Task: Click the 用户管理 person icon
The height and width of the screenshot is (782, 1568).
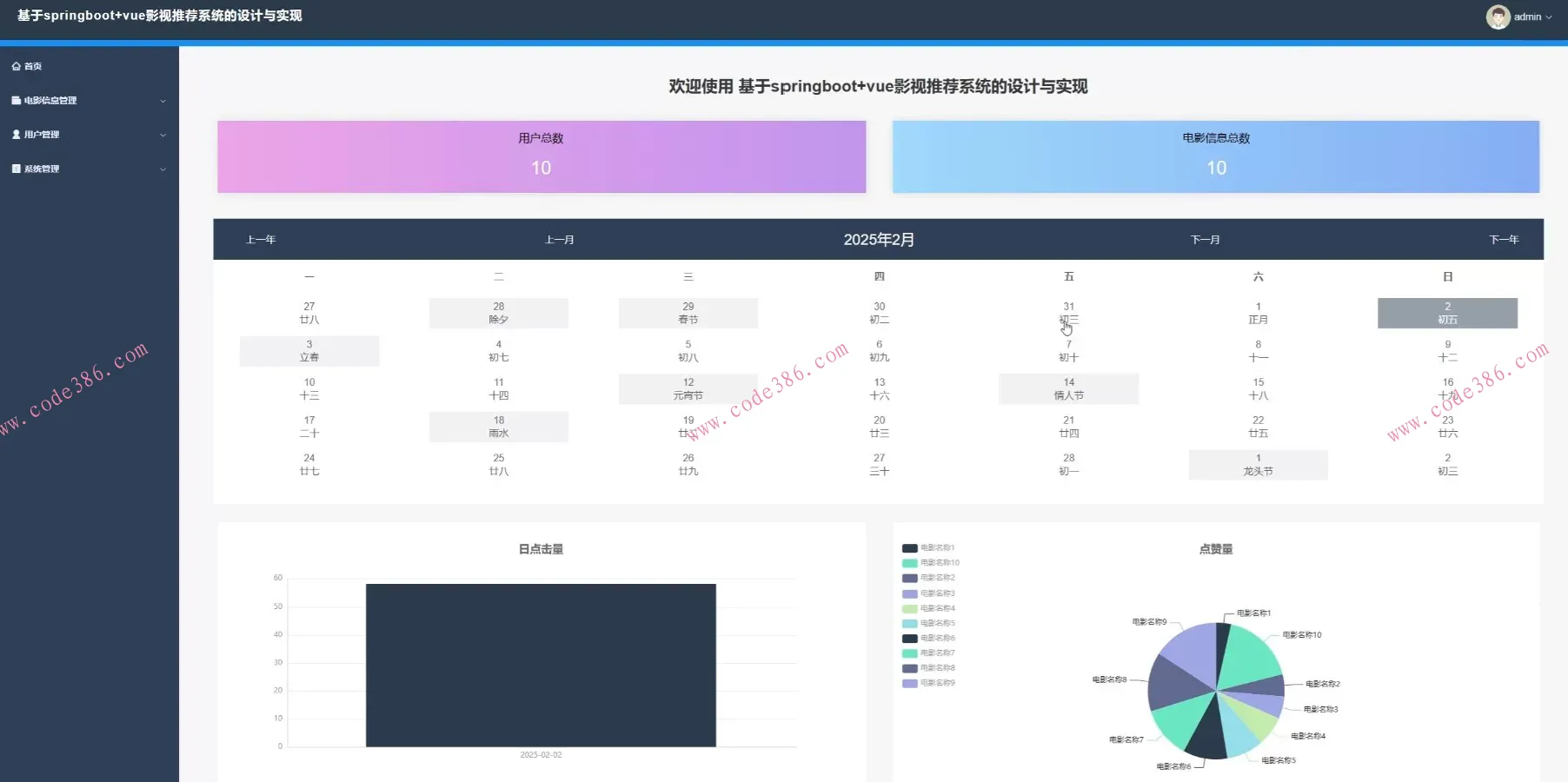Action: (16, 135)
